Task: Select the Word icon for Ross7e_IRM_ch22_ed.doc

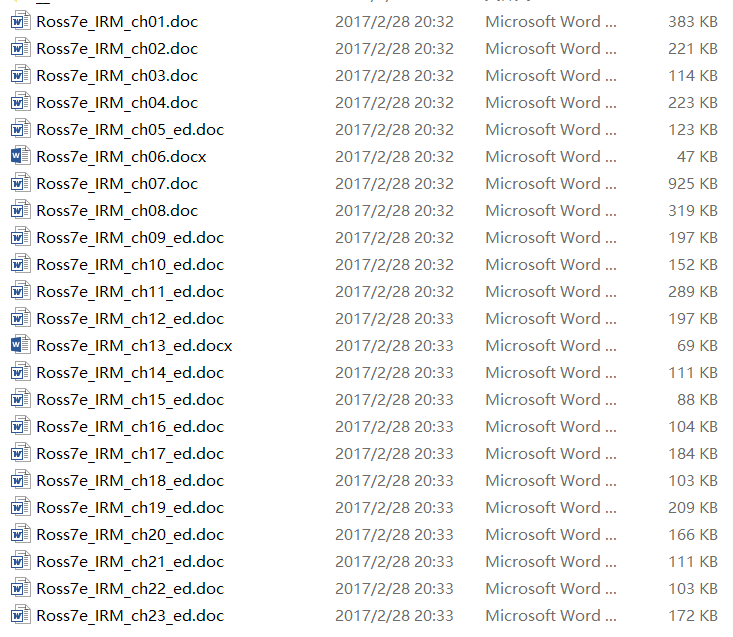Action: coord(21,589)
